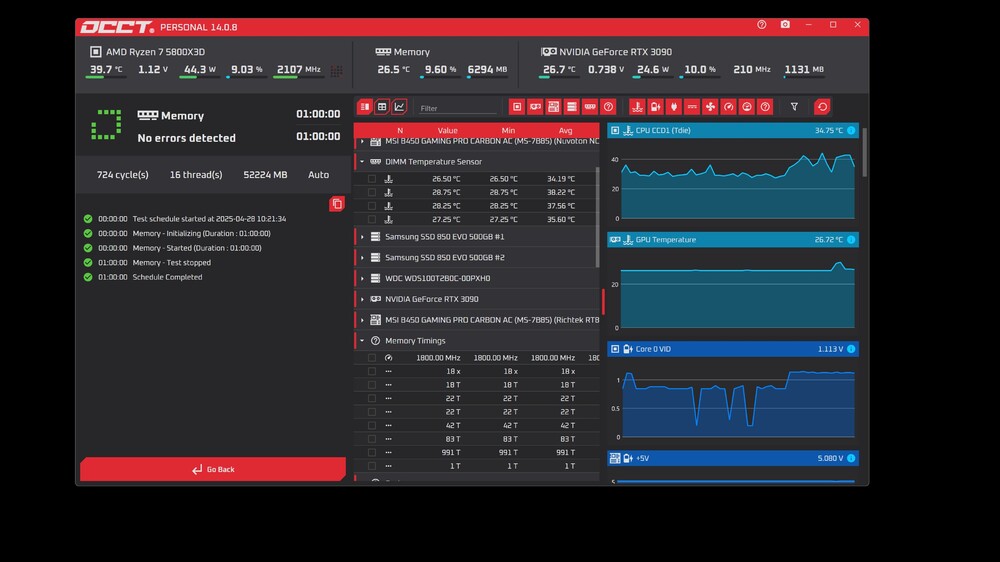Image resolution: width=1000 pixels, height=562 pixels.
Task: Toggle the fan sensor filter icon
Action: click(710, 107)
